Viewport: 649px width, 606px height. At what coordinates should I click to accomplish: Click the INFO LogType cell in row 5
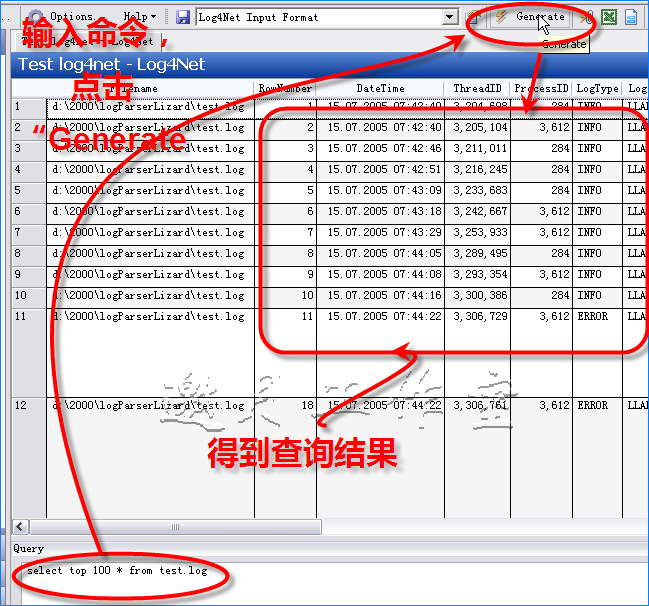pos(597,191)
